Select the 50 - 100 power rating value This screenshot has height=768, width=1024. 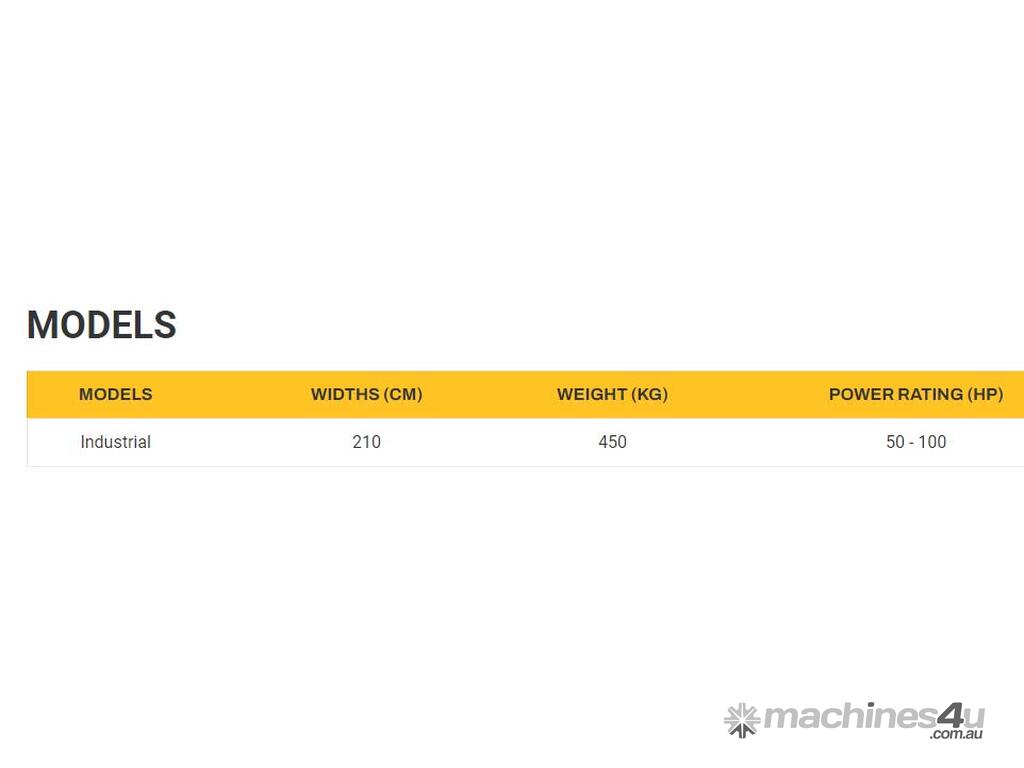point(915,442)
